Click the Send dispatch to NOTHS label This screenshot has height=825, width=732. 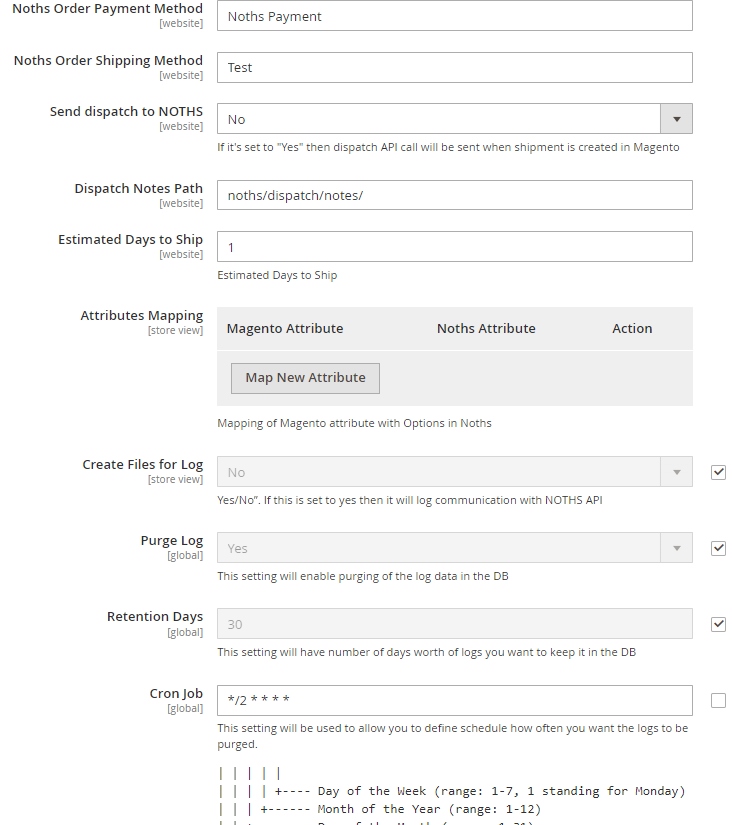click(126, 111)
